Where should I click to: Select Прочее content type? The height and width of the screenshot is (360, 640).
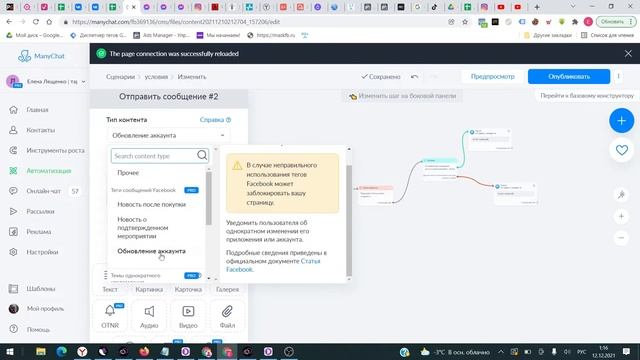[128, 173]
